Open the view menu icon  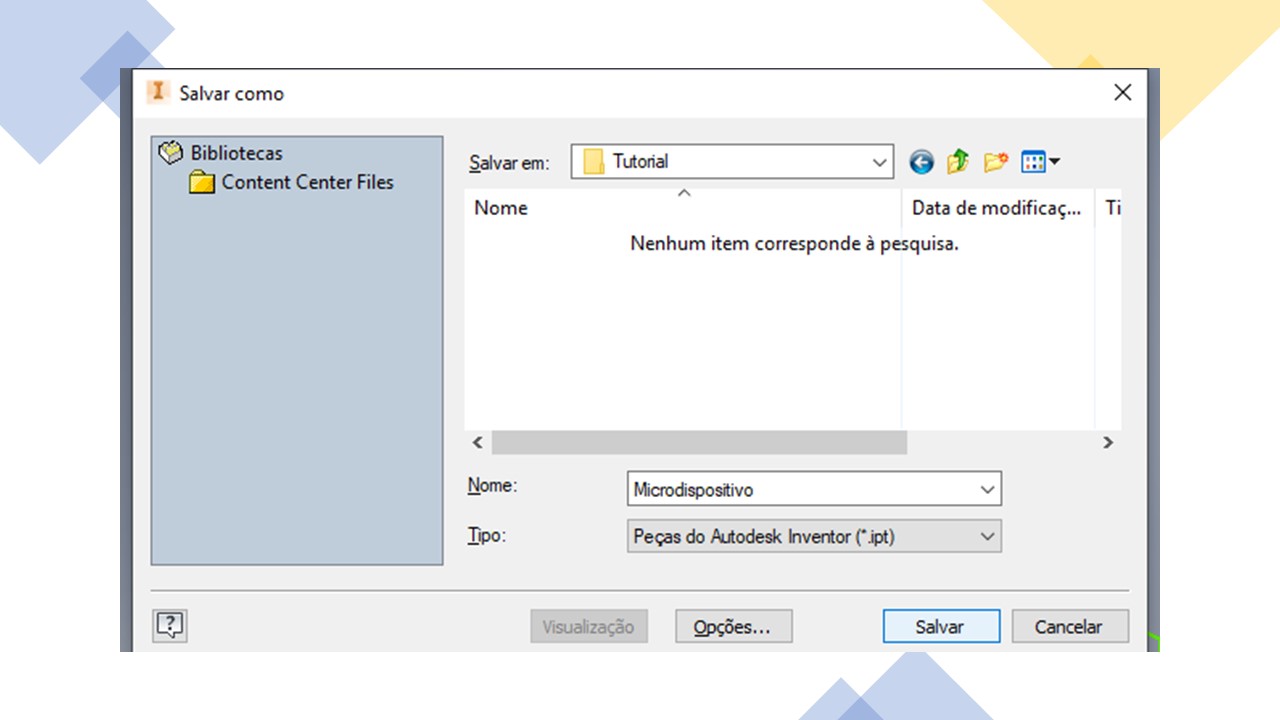[1041, 162]
